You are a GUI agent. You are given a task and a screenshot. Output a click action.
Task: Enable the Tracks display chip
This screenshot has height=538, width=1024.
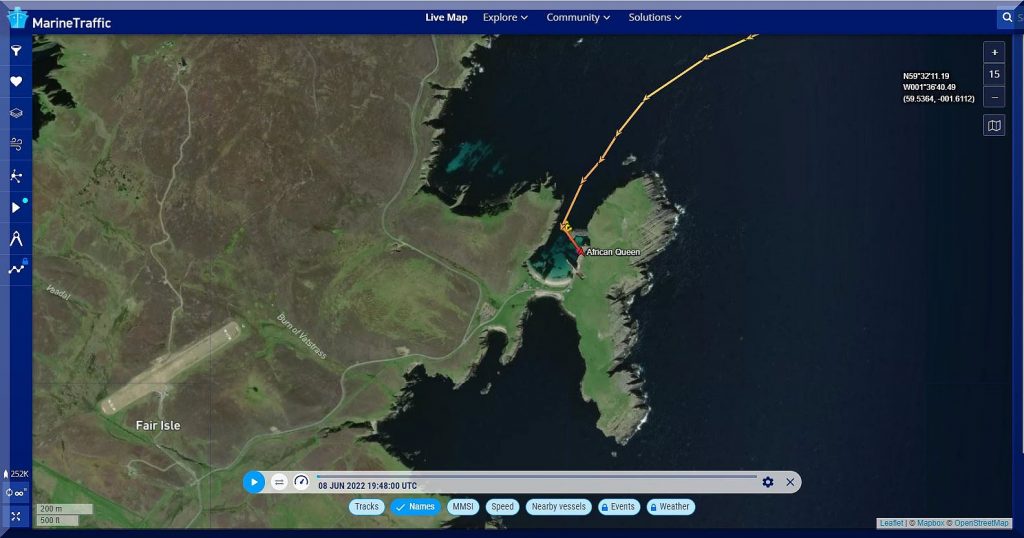pos(367,507)
